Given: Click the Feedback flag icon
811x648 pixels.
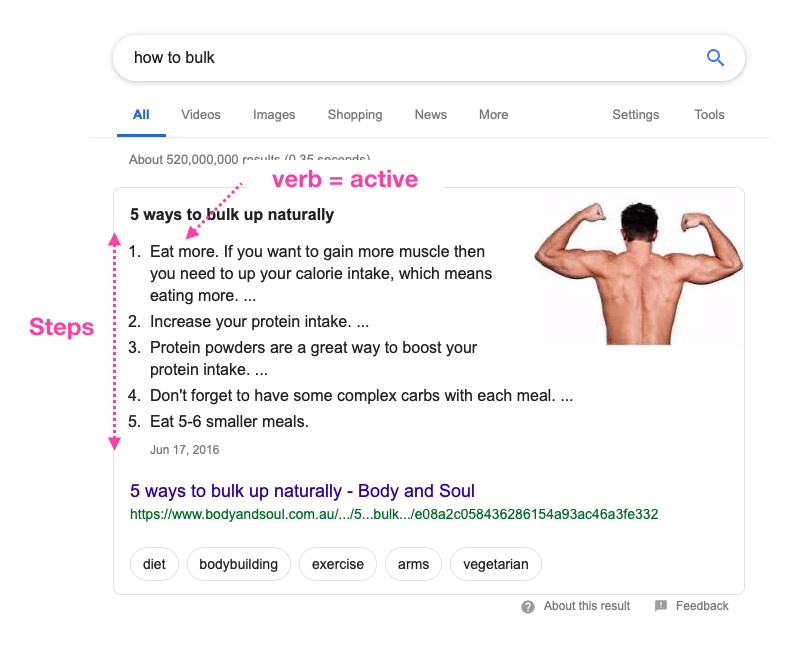Looking at the screenshot, I should tap(661, 606).
